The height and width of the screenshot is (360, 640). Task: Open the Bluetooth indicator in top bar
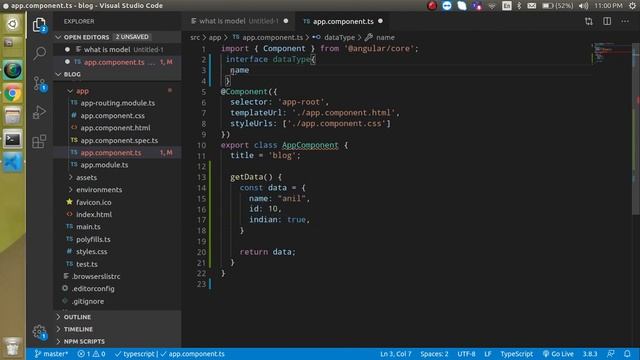[519, 6]
